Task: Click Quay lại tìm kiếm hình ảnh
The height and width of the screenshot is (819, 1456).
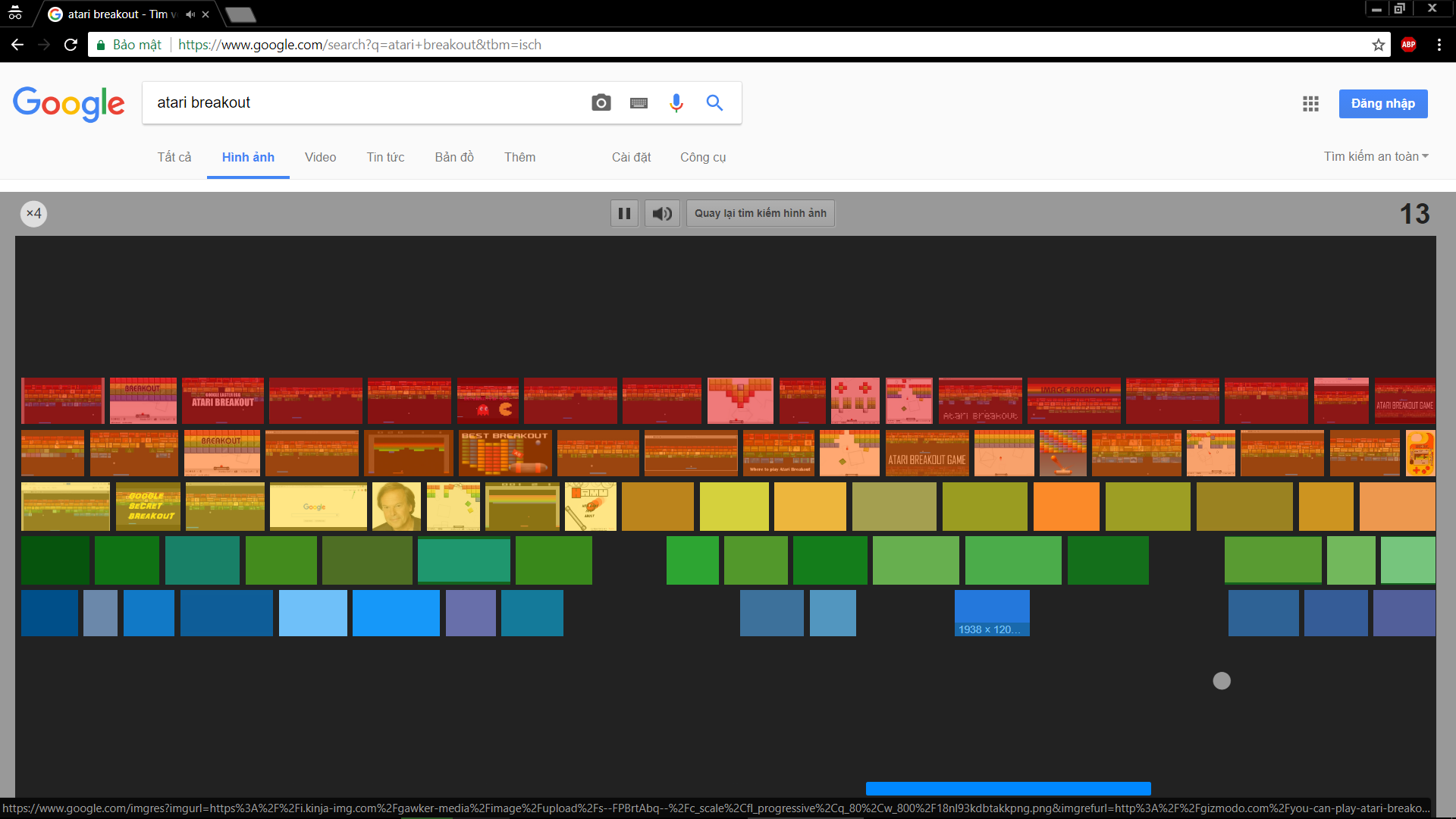Action: point(760,213)
